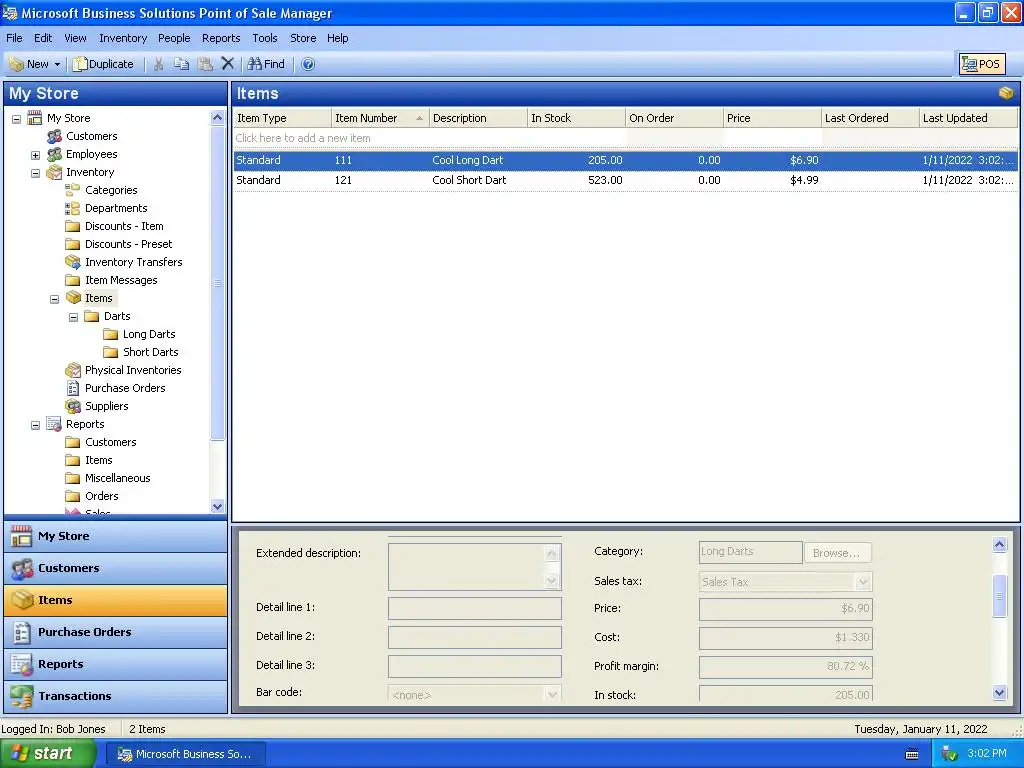Click the Cut scissors icon
The height and width of the screenshot is (768, 1024).
(x=158, y=64)
